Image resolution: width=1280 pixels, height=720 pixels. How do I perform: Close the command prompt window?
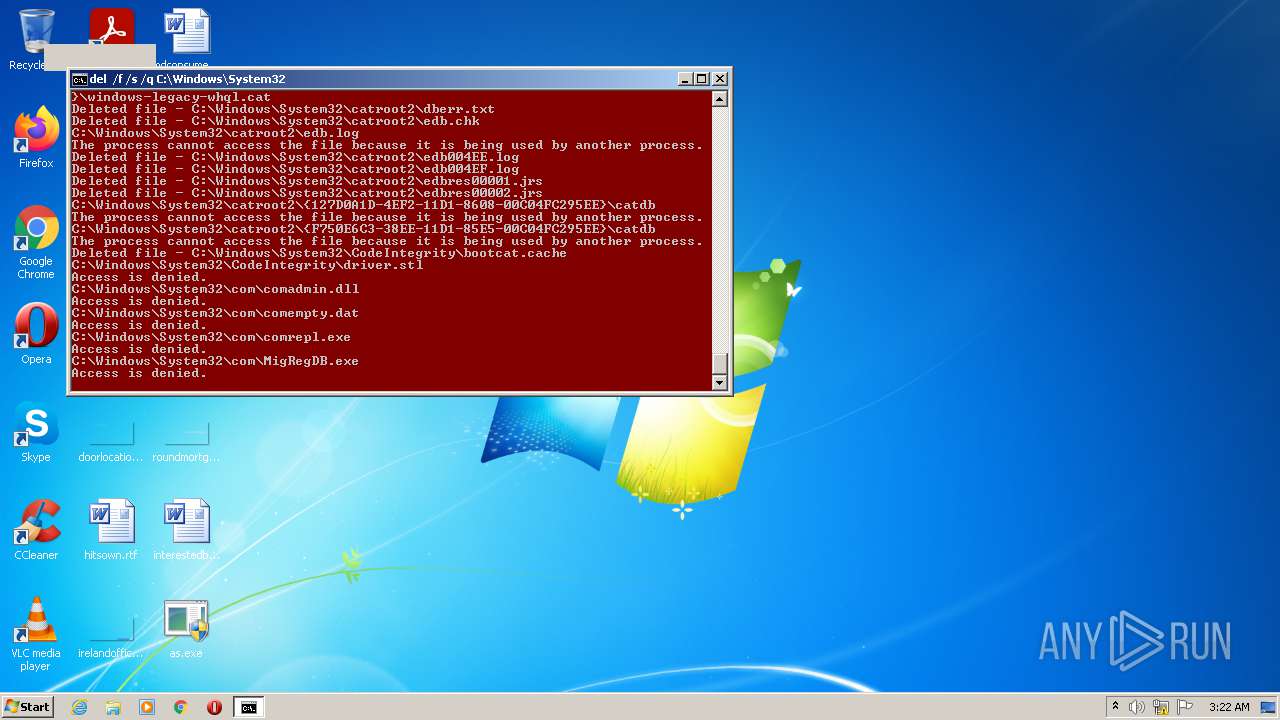click(719, 79)
